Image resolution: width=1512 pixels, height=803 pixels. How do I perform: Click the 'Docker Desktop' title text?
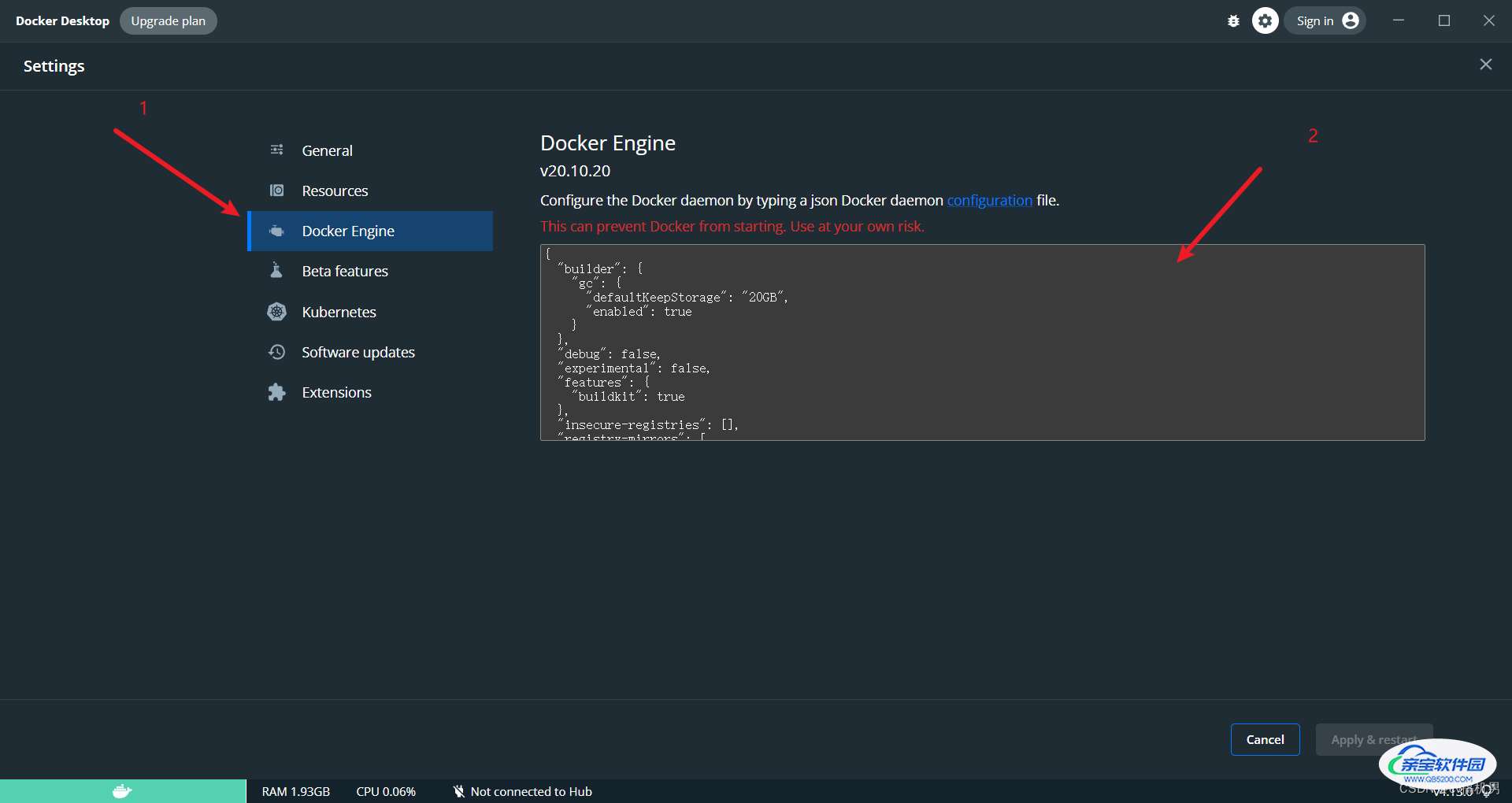pos(62,20)
